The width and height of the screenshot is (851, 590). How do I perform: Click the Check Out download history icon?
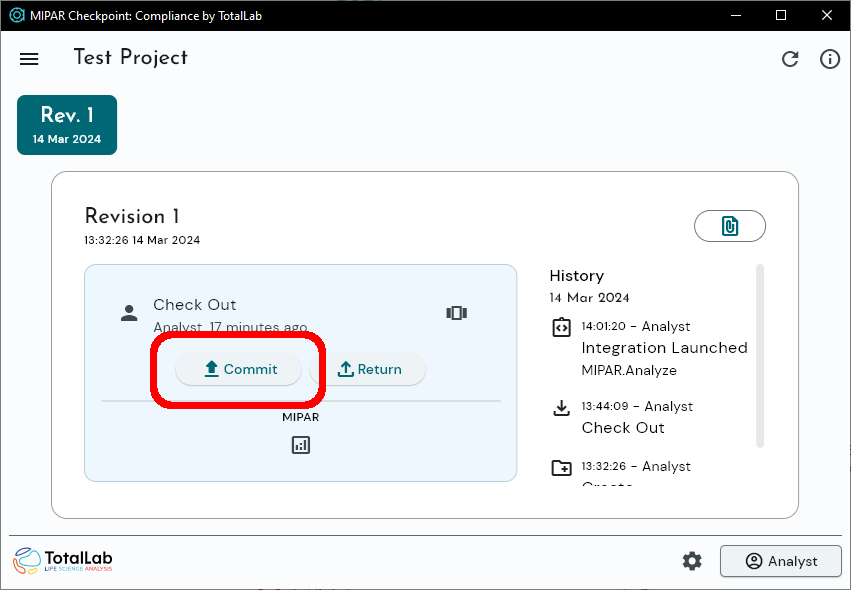pyautogui.click(x=561, y=408)
